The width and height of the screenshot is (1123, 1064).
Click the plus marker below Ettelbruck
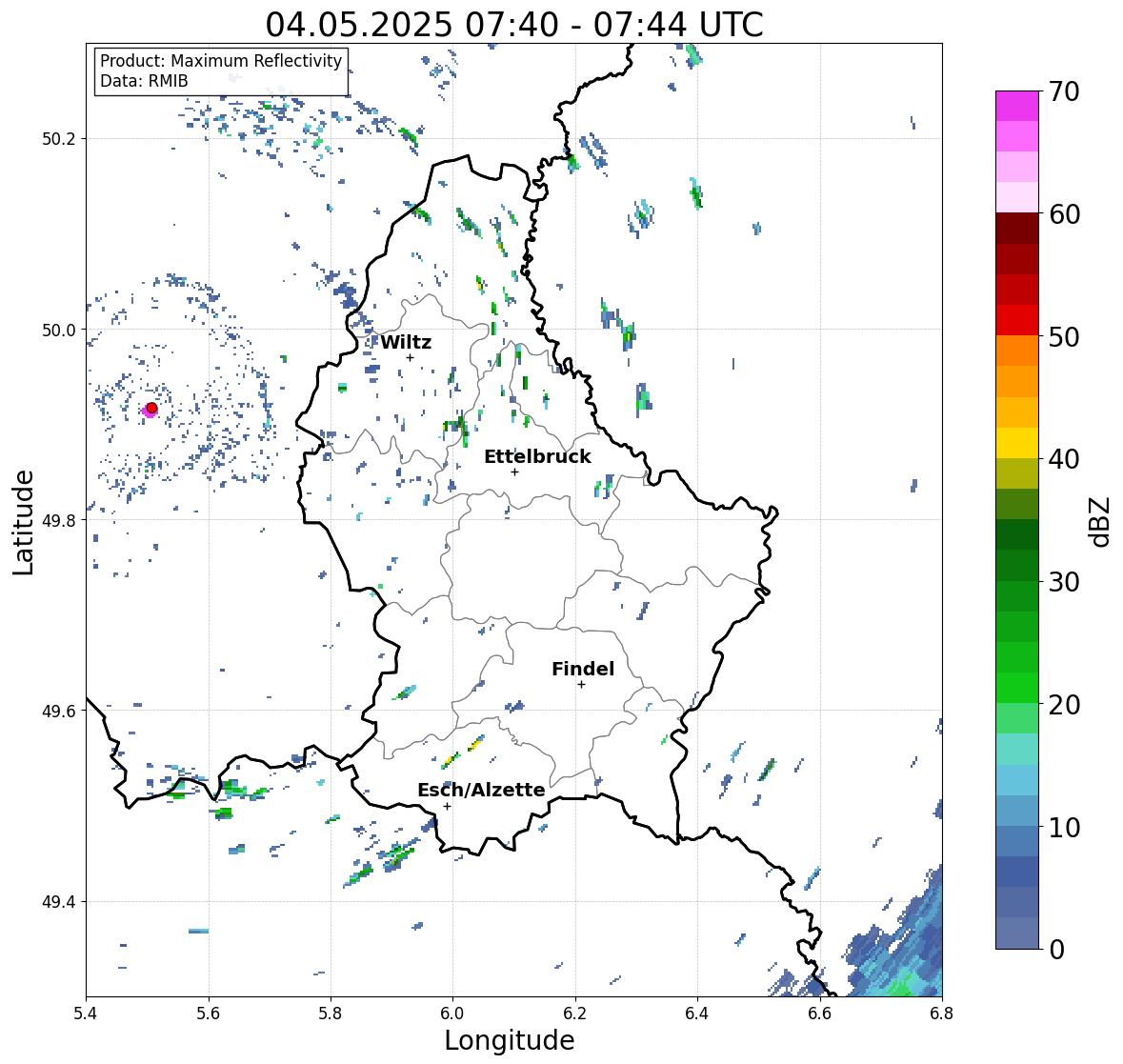[514, 472]
